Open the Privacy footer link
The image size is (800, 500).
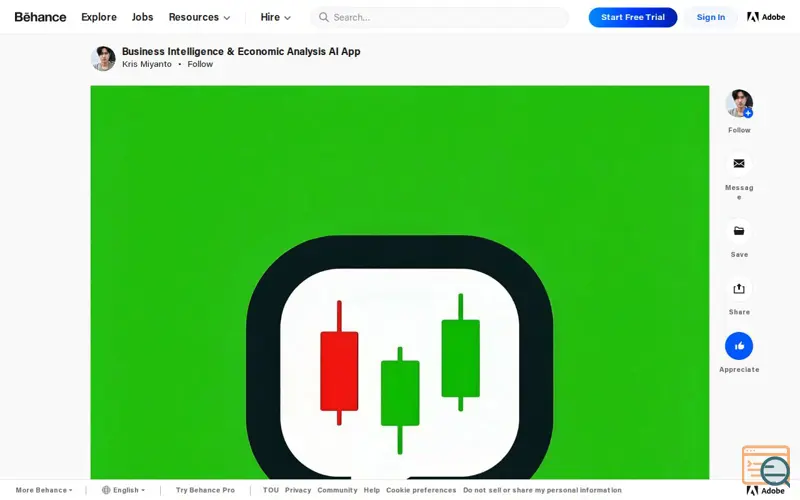[x=298, y=490]
